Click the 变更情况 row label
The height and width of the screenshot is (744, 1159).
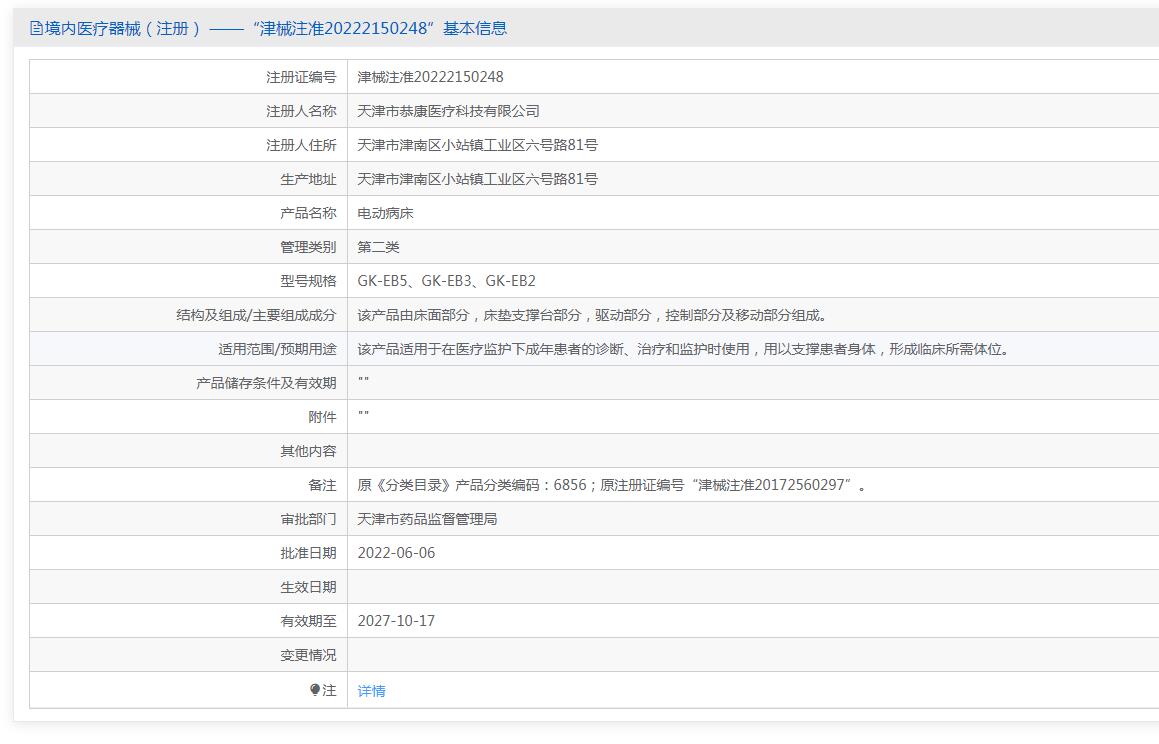[x=308, y=655]
